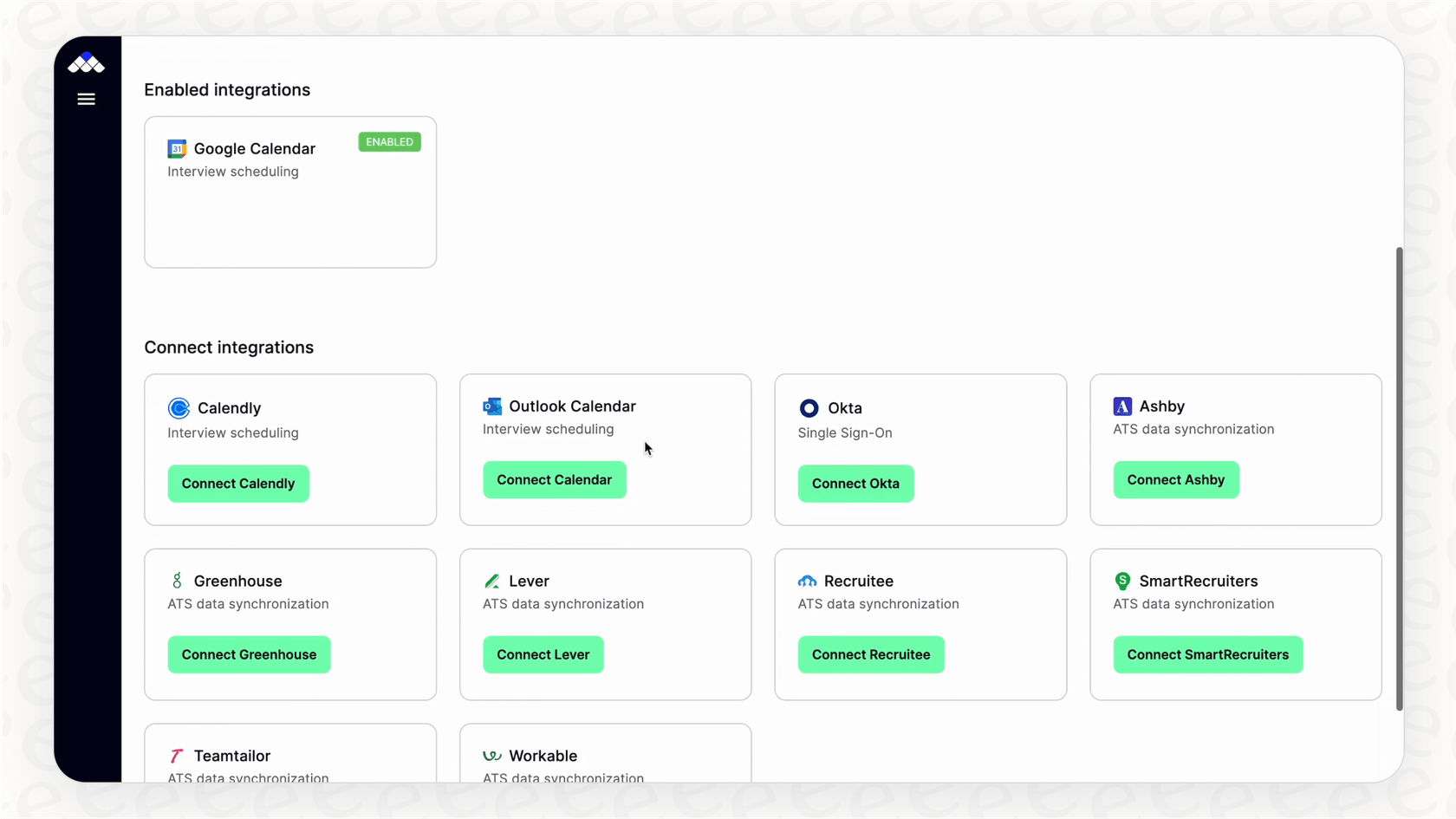Viewport: 1456px width, 819px height.
Task: Click Connect Okta for Single Sign-On
Action: click(855, 483)
